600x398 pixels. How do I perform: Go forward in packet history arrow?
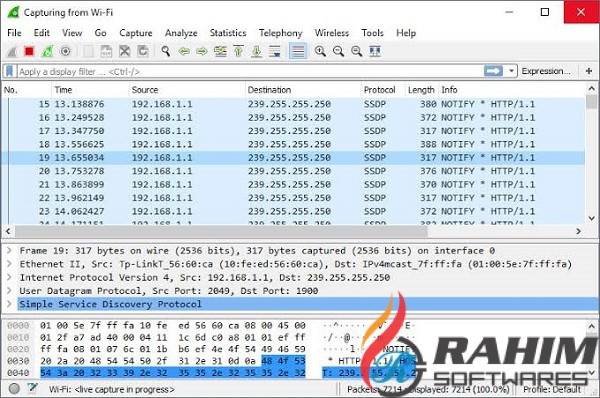pos(202,51)
